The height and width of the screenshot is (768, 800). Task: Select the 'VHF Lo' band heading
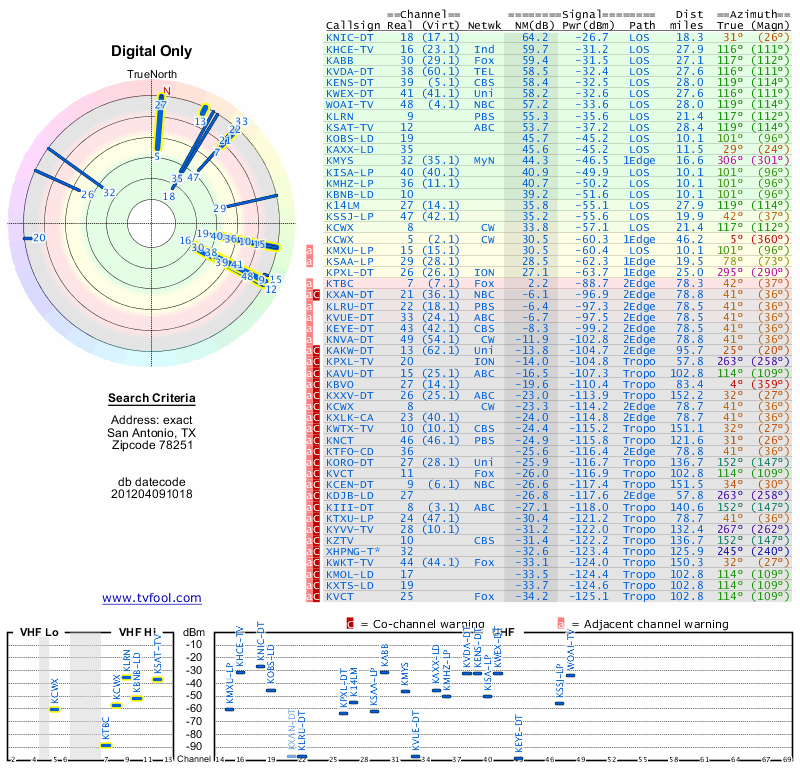(39, 632)
